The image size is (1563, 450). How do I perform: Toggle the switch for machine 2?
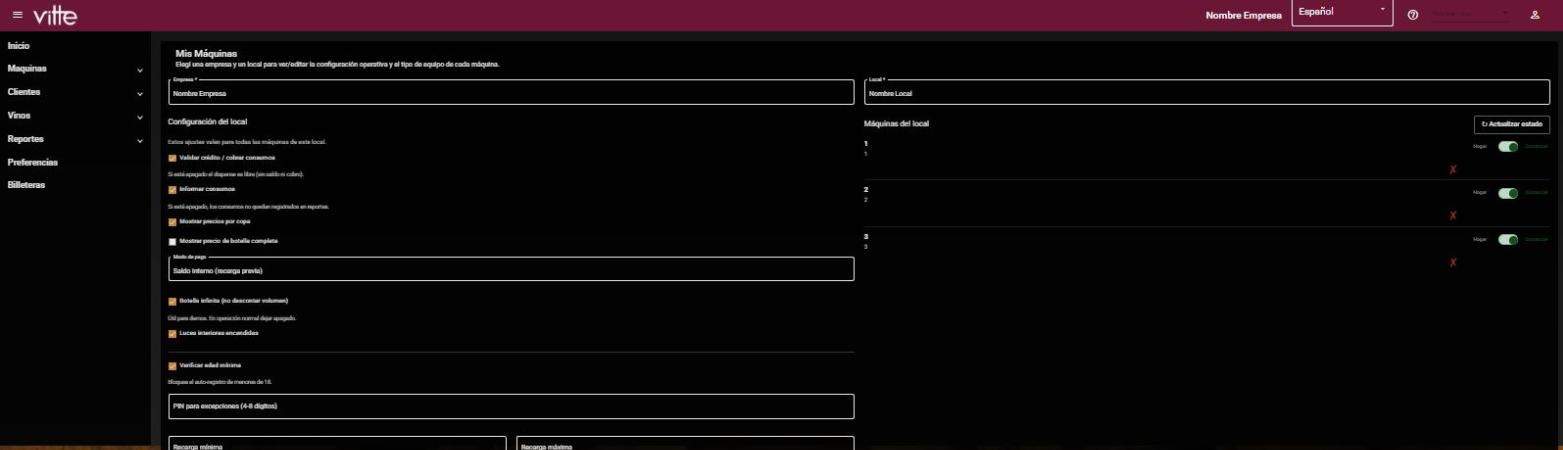point(1508,193)
